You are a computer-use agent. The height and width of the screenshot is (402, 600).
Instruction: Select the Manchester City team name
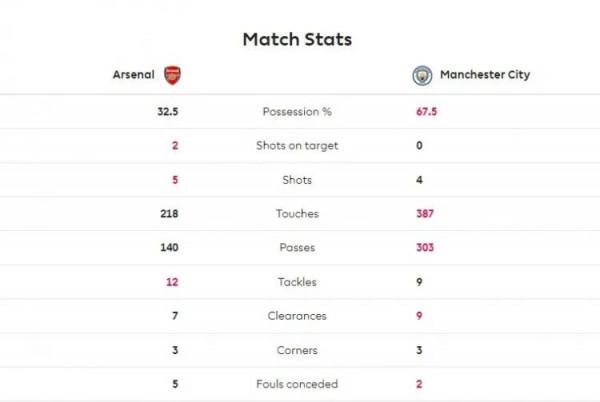tap(484, 75)
